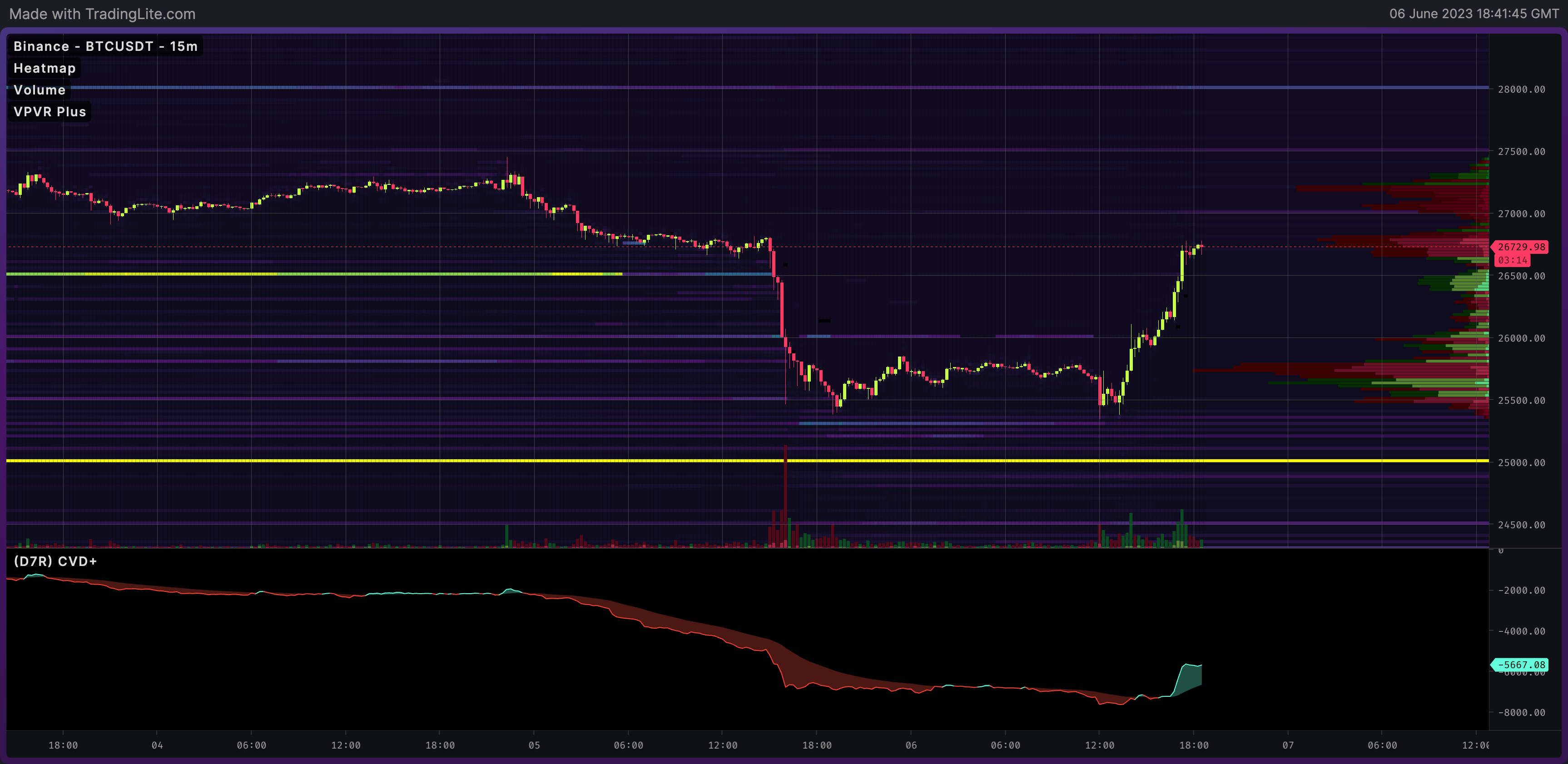Viewport: 1568px width, 764px height.
Task: Select the VPVR Plus indicator label
Action: pyautogui.click(x=50, y=112)
